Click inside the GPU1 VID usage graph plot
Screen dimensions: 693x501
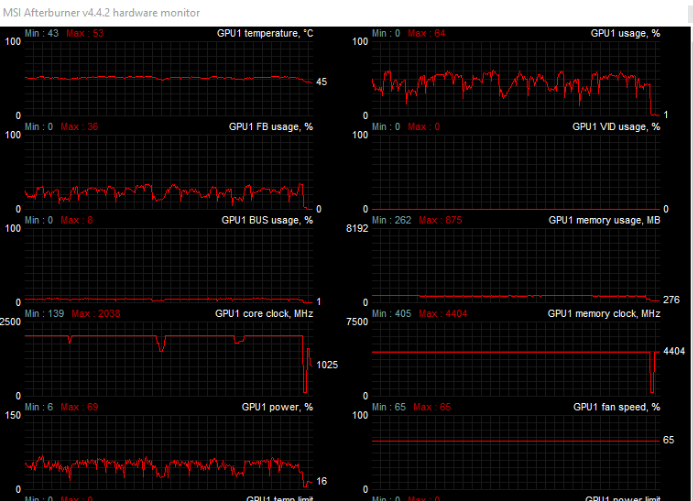pyautogui.click(x=516, y=172)
